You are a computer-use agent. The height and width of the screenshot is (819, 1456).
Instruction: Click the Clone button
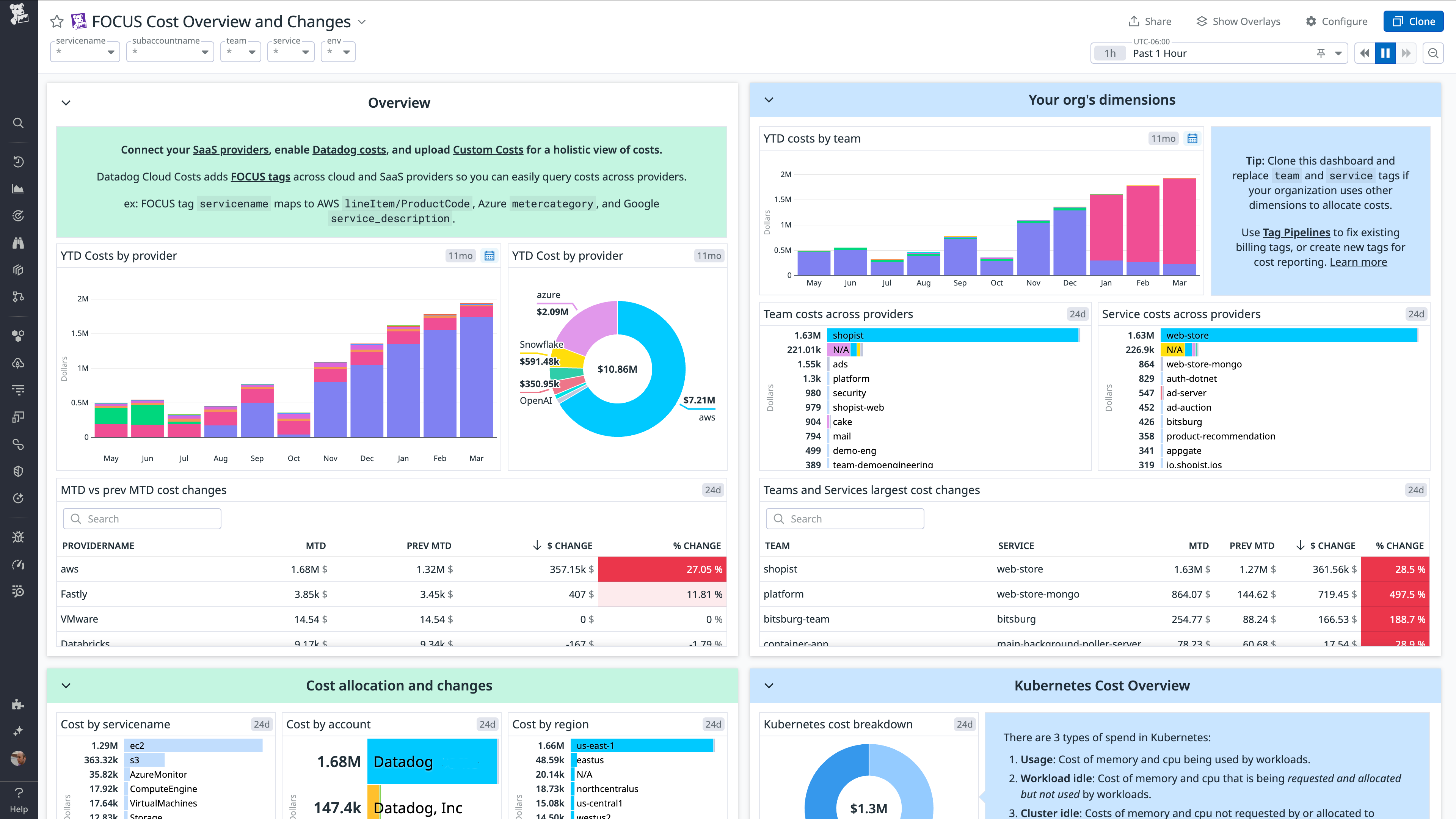click(x=1413, y=21)
